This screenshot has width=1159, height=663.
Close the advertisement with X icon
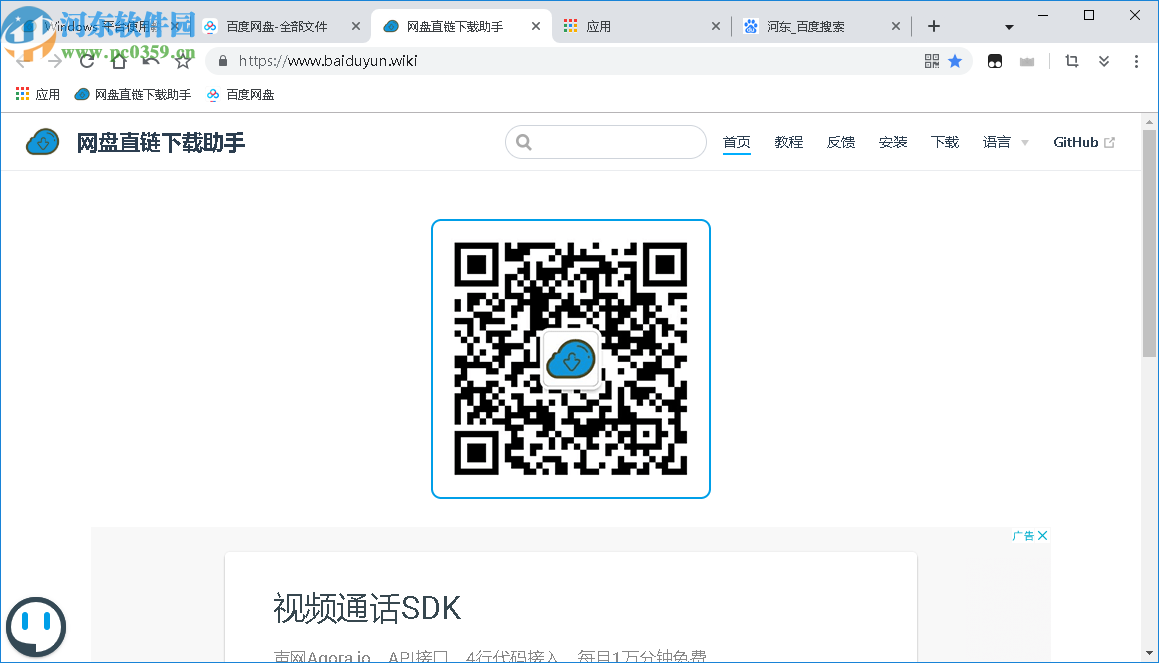tap(1042, 535)
